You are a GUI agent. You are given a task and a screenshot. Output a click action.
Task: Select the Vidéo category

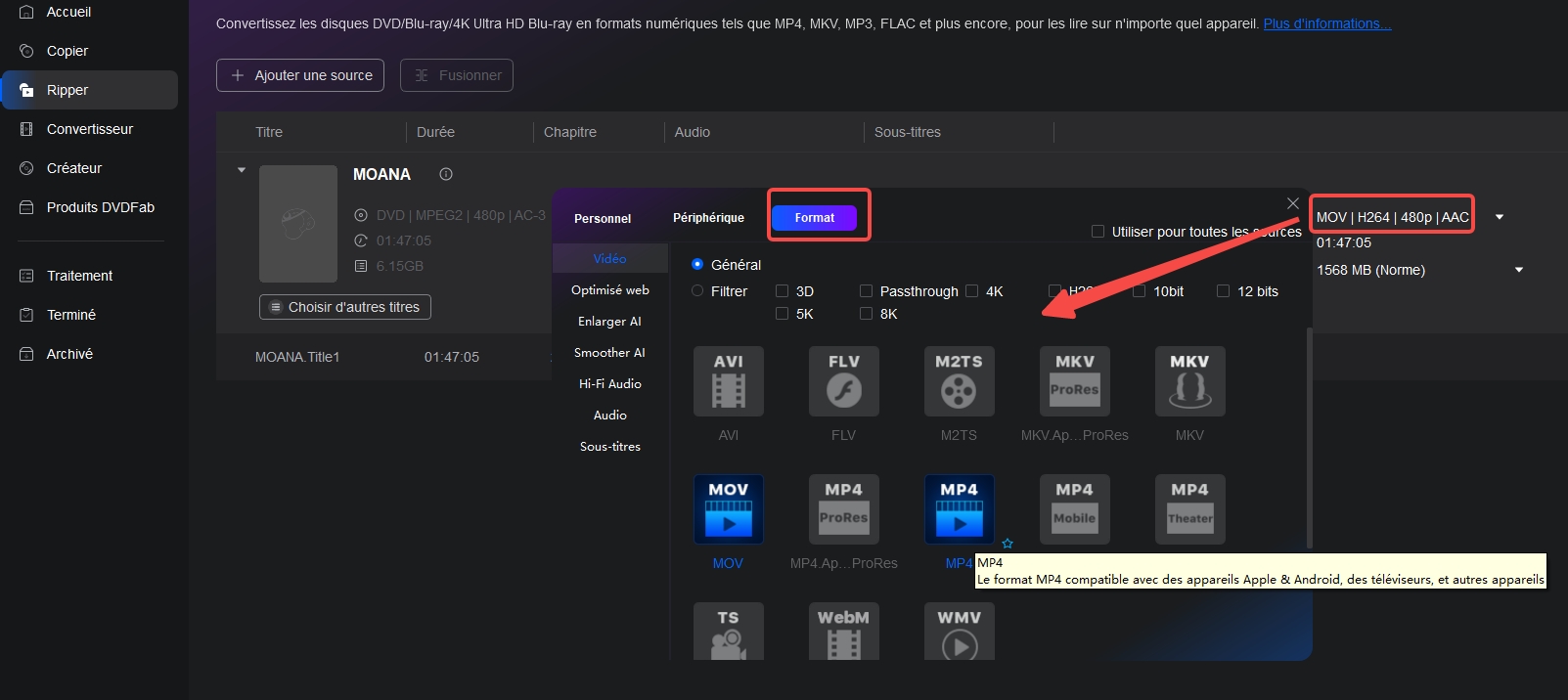point(610,258)
